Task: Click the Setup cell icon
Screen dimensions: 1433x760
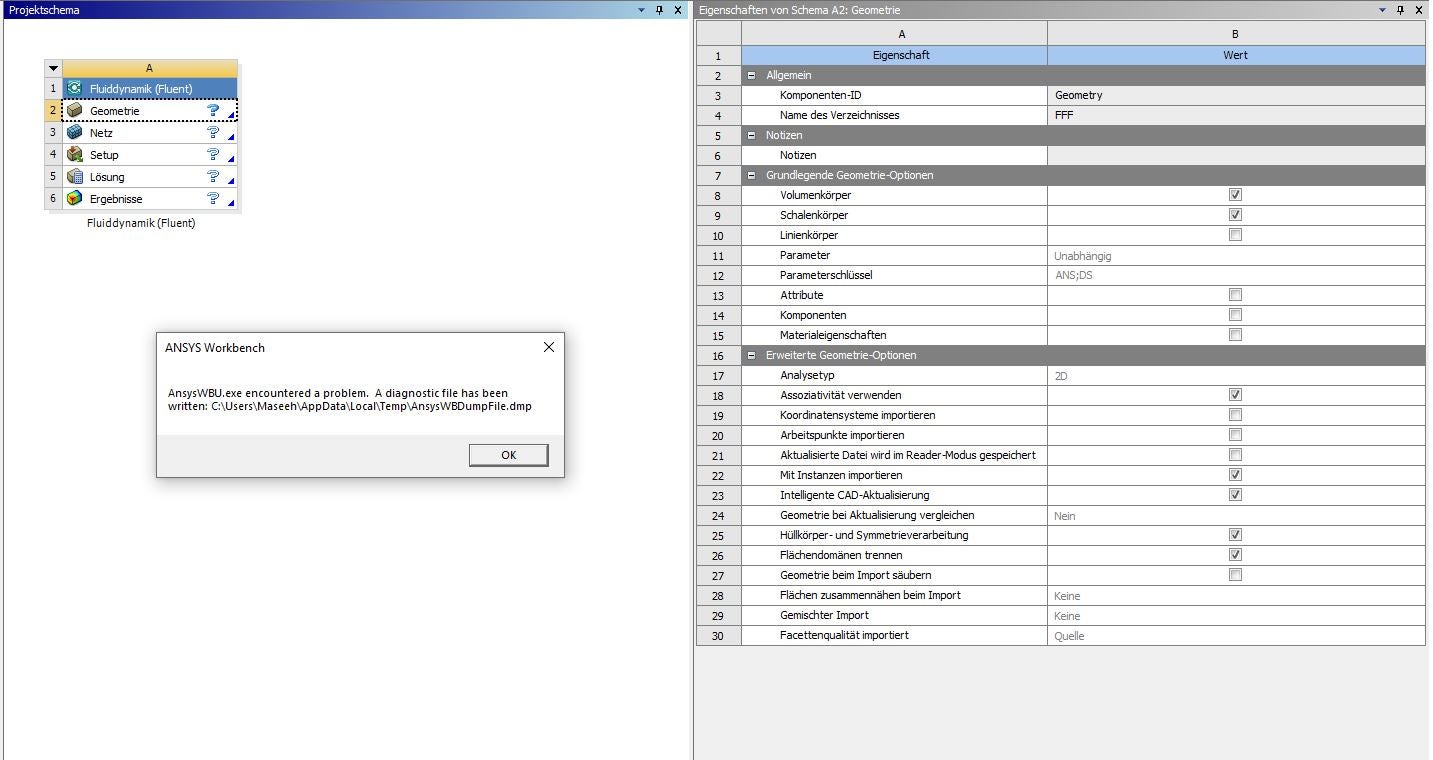Action: (74, 155)
